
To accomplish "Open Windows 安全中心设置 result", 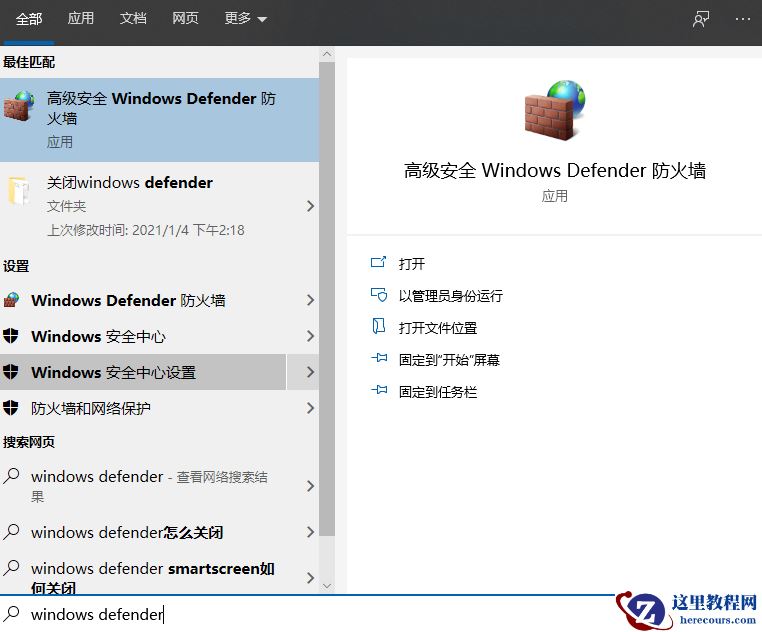I will click(x=143, y=372).
